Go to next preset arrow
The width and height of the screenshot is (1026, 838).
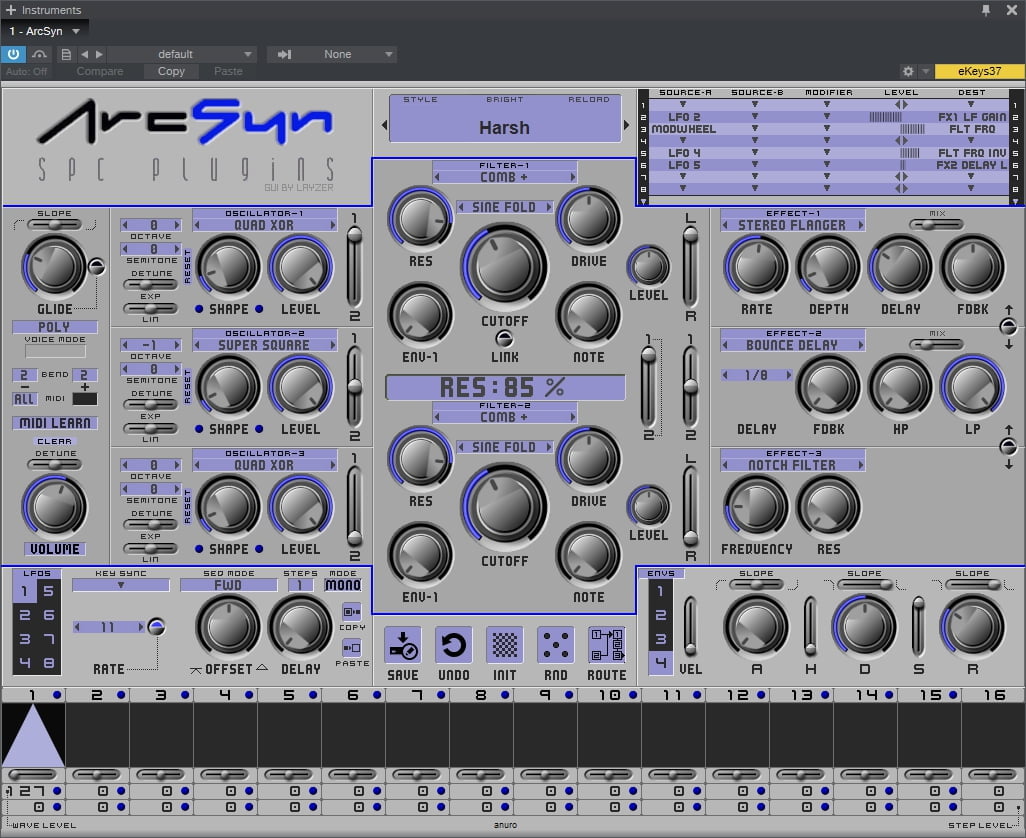point(99,54)
